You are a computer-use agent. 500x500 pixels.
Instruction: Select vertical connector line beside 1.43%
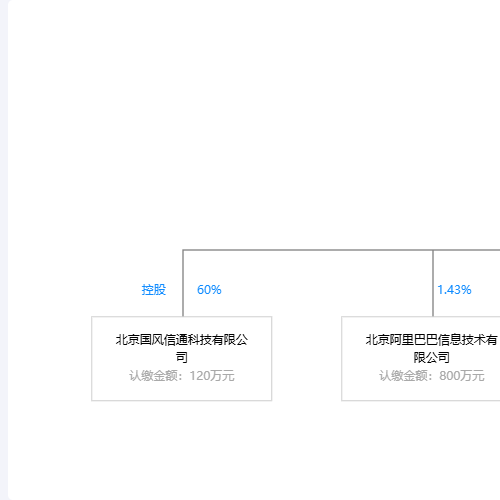point(433,283)
